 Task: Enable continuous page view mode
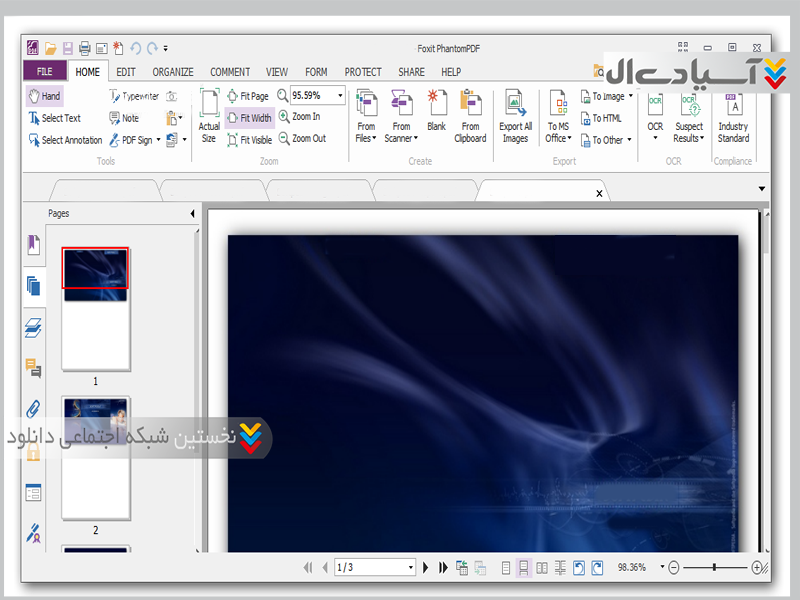point(523,567)
